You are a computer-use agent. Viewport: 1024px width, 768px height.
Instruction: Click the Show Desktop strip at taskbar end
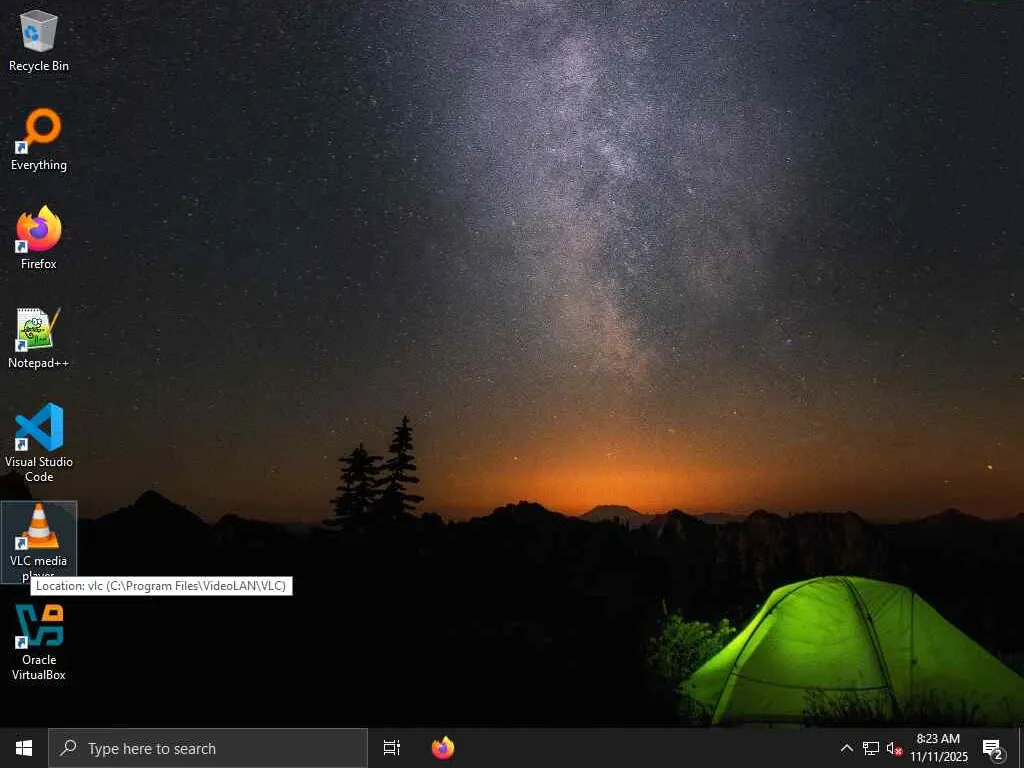(1021, 748)
